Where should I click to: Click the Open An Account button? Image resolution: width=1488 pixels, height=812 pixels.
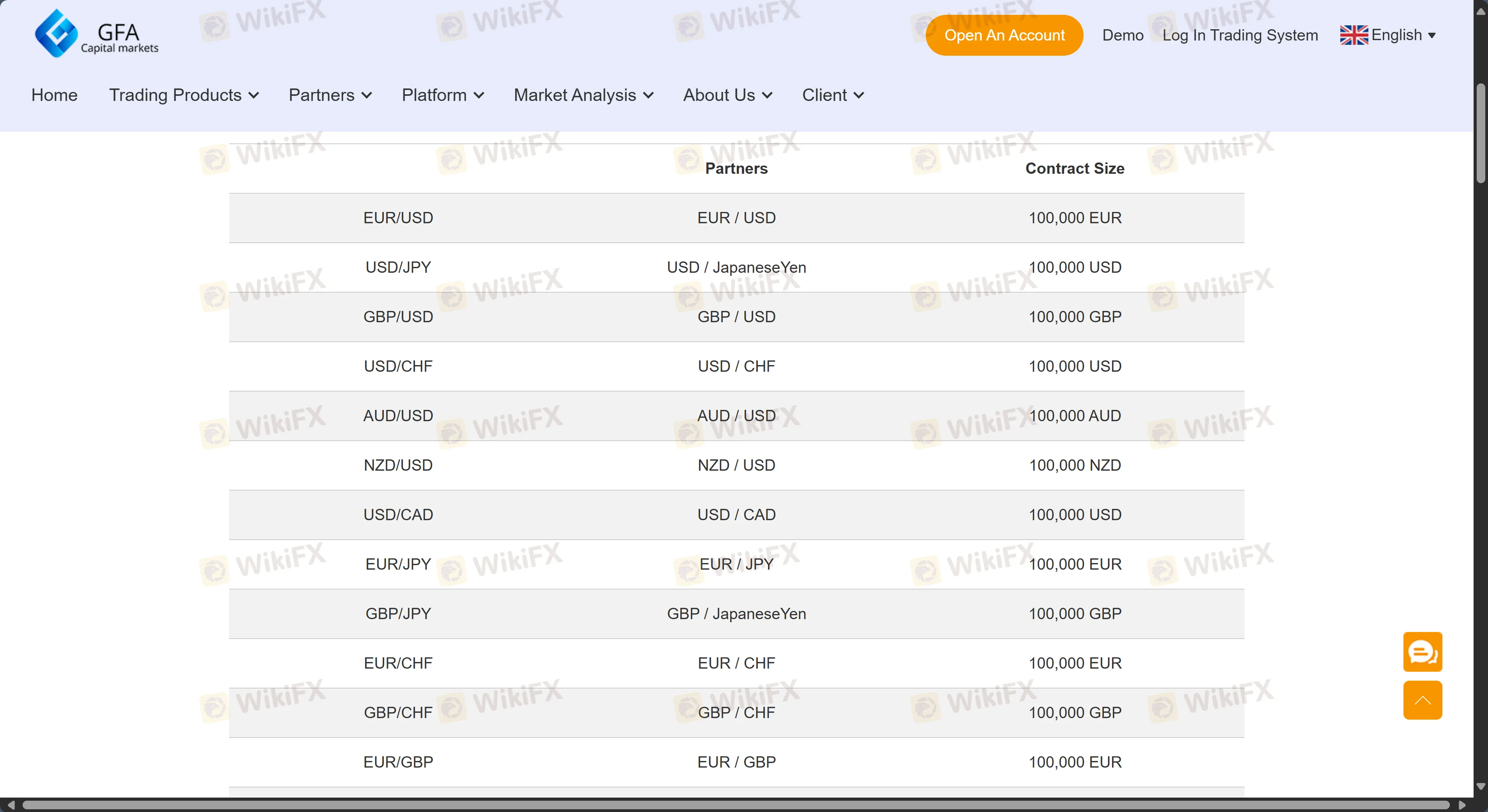[x=1004, y=35]
